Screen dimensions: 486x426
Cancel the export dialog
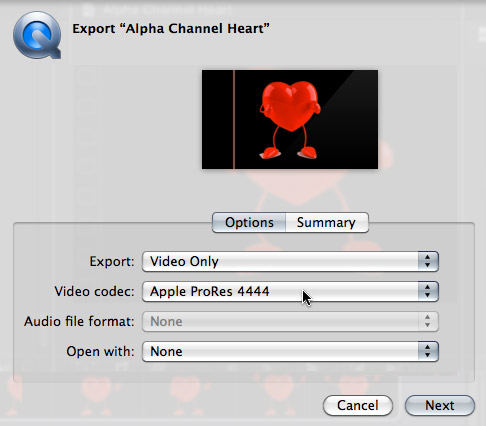click(x=358, y=405)
